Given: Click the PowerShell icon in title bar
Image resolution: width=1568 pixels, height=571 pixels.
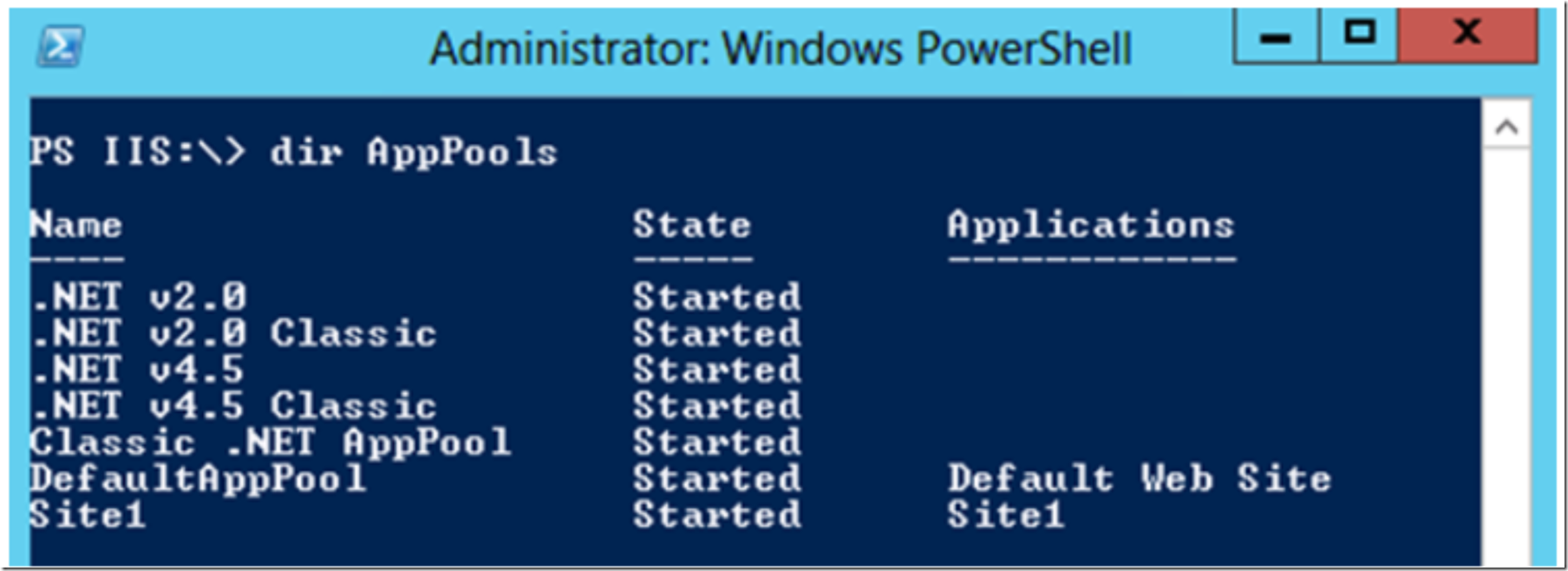Looking at the screenshot, I should pos(60,47).
